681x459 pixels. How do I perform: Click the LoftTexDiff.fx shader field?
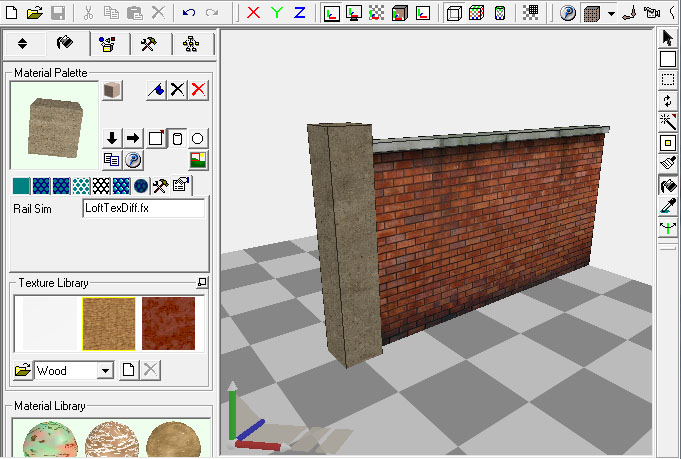[x=143, y=208]
